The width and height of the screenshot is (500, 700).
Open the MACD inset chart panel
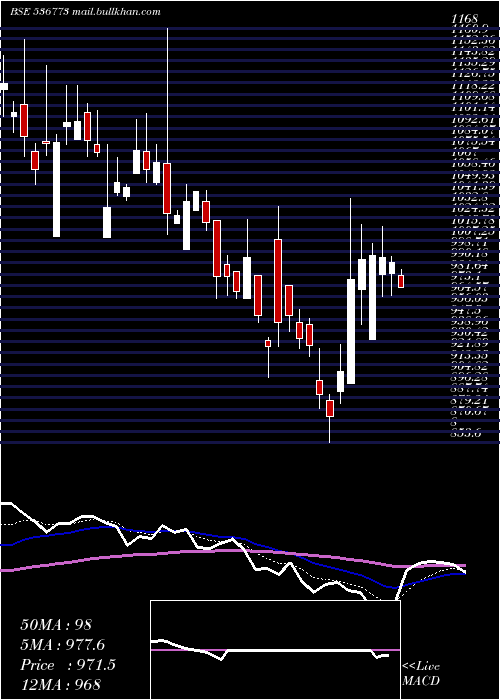pos(275,650)
